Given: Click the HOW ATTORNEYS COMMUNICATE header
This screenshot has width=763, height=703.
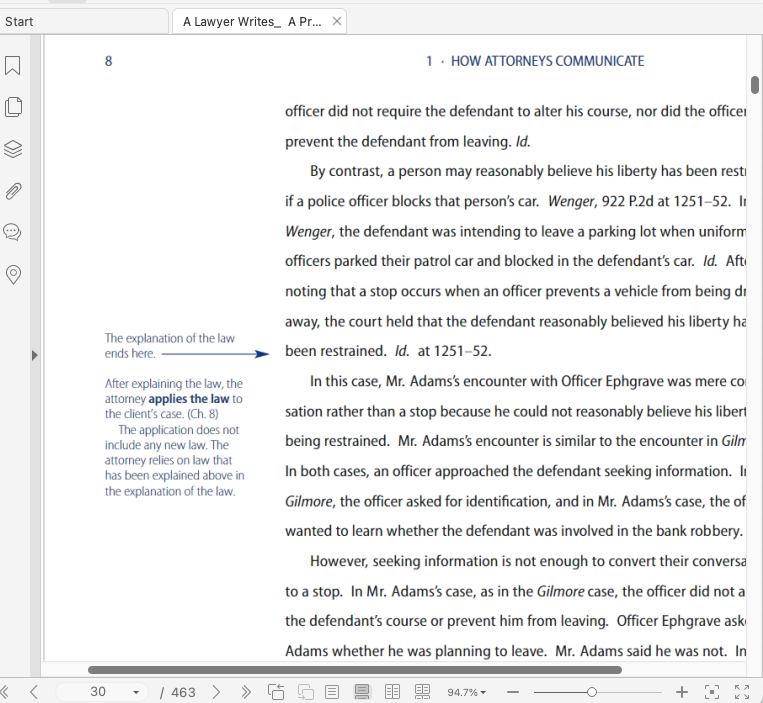Looking at the screenshot, I should point(547,61).
